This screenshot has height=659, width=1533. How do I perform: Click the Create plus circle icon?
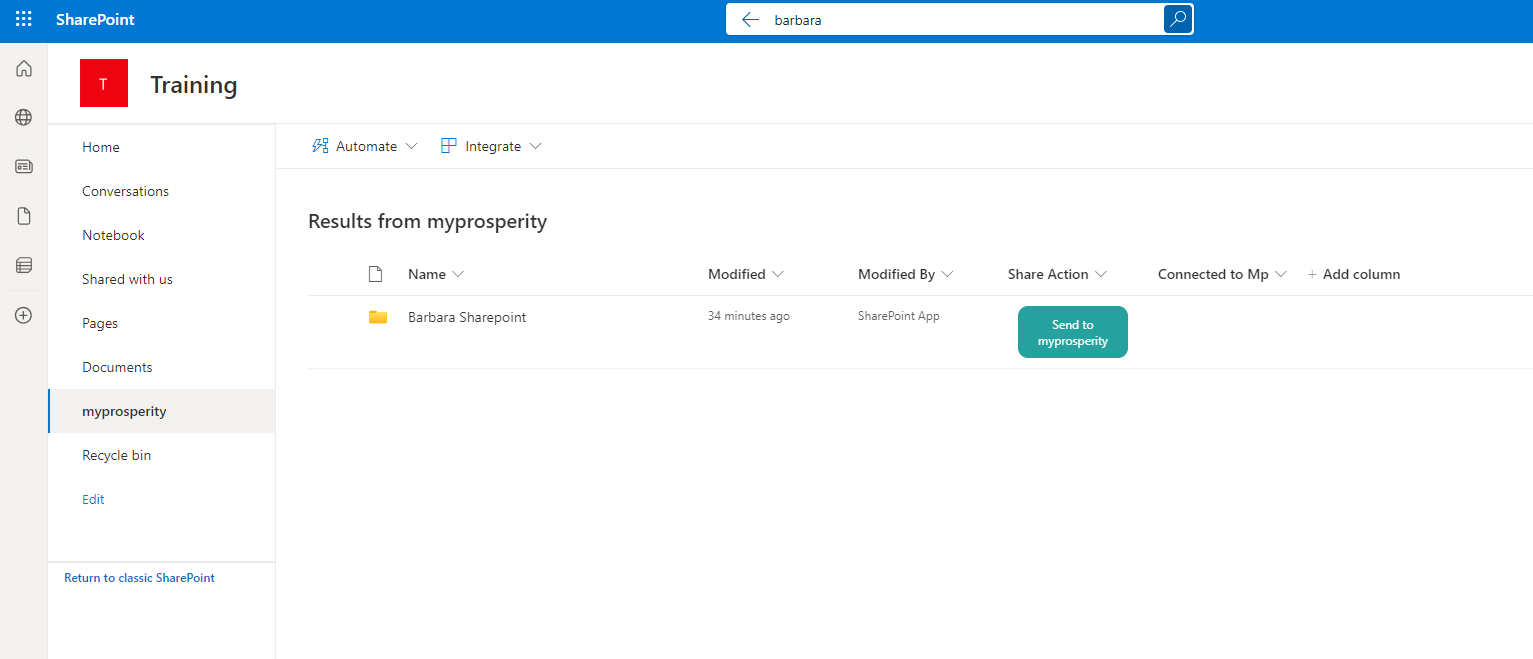24,315
